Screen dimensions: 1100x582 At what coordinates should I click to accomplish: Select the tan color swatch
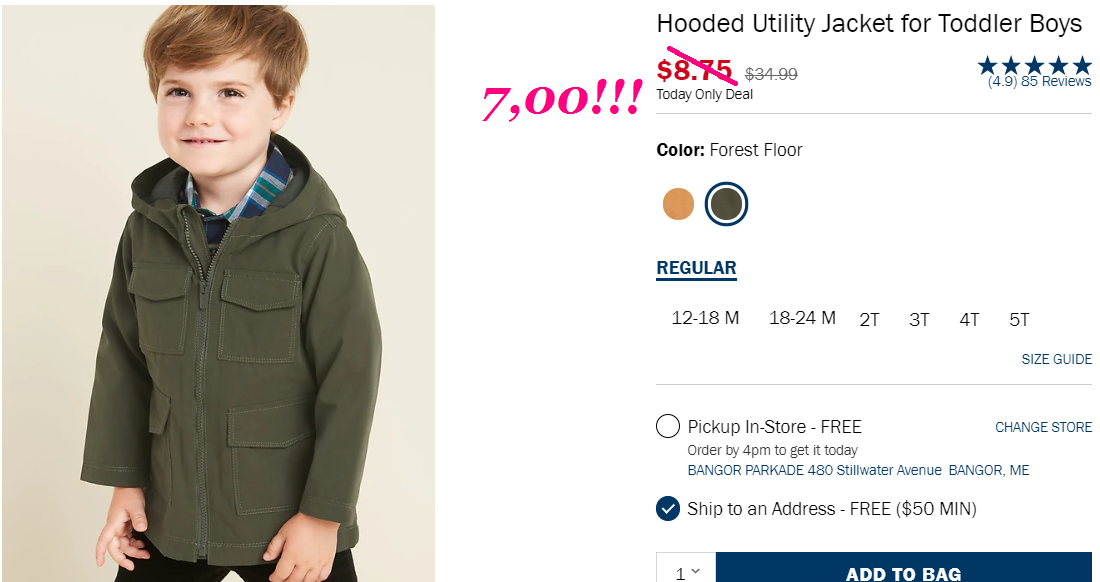(x=678, y=204)
